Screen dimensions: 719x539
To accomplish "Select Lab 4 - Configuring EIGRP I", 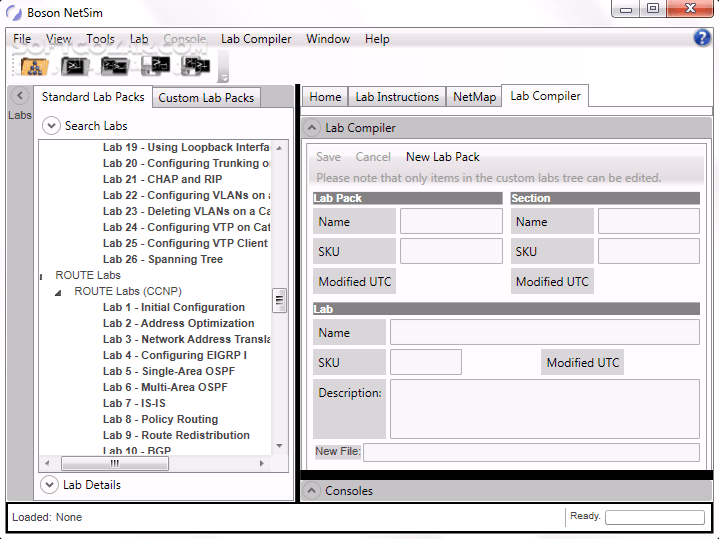I will 175,356.
